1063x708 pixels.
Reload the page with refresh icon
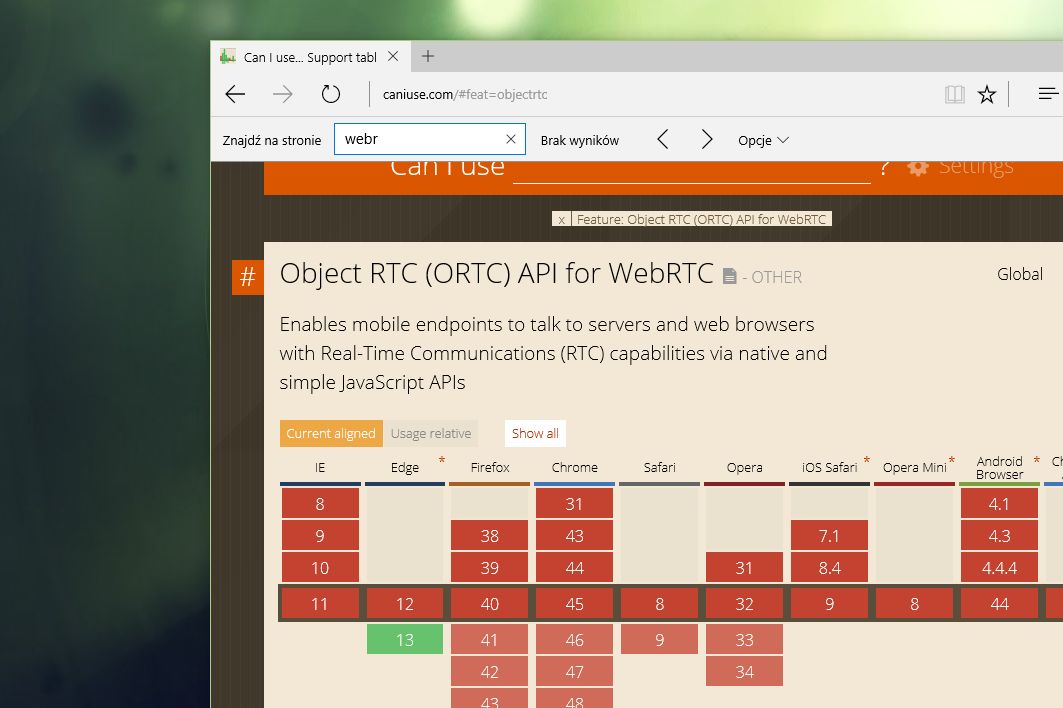pyautogui.click(x=331, y=94)
